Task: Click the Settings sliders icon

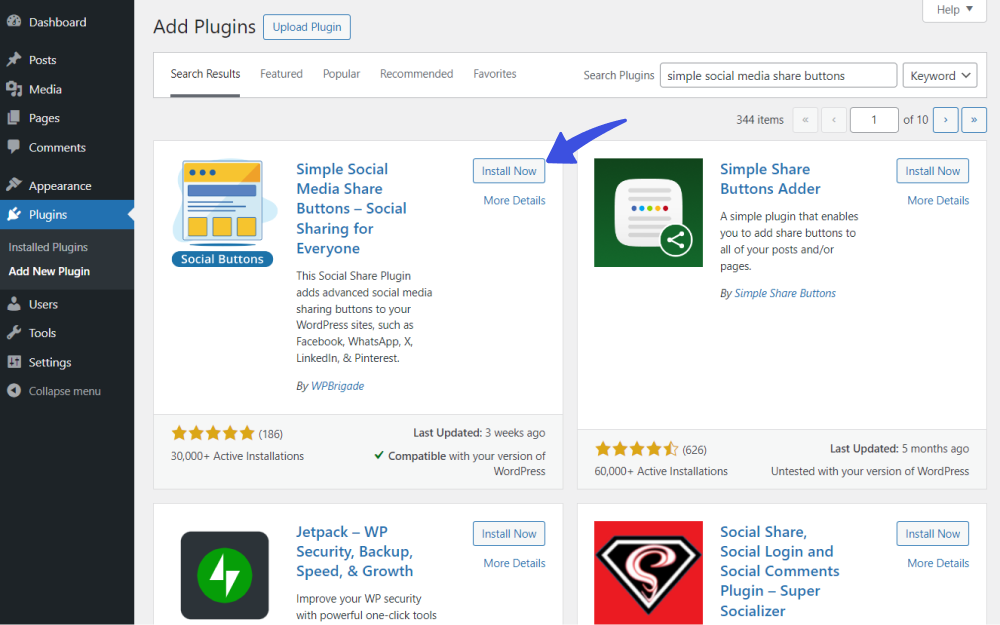Action: (13, 362)
